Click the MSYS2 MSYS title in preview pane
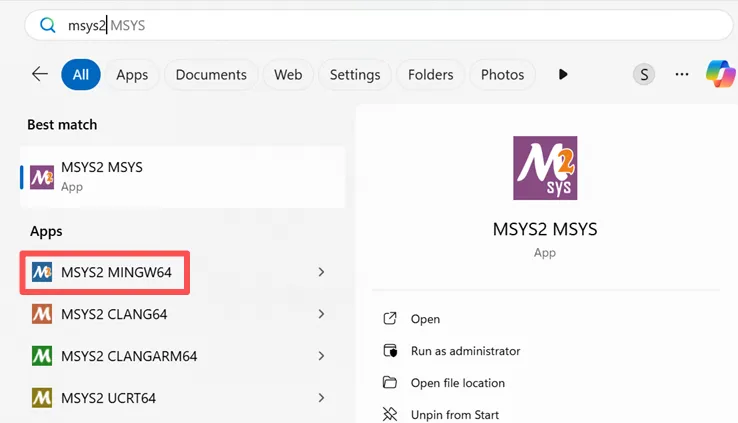738x423 pixels. pos(545,229)
